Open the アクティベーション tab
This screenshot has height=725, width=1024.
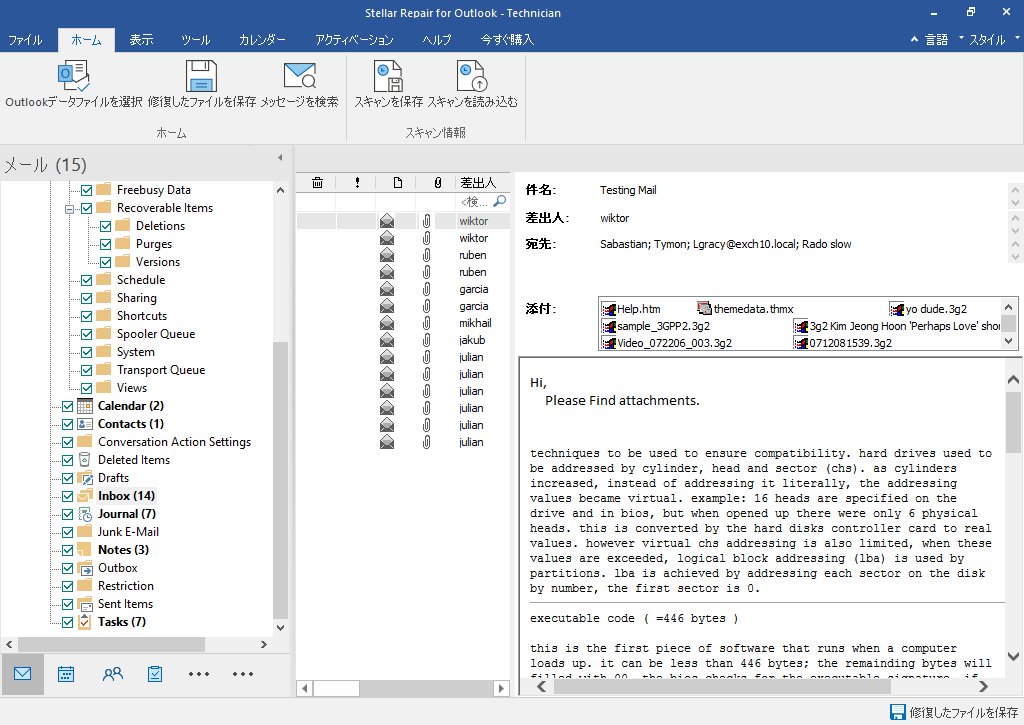354,40
